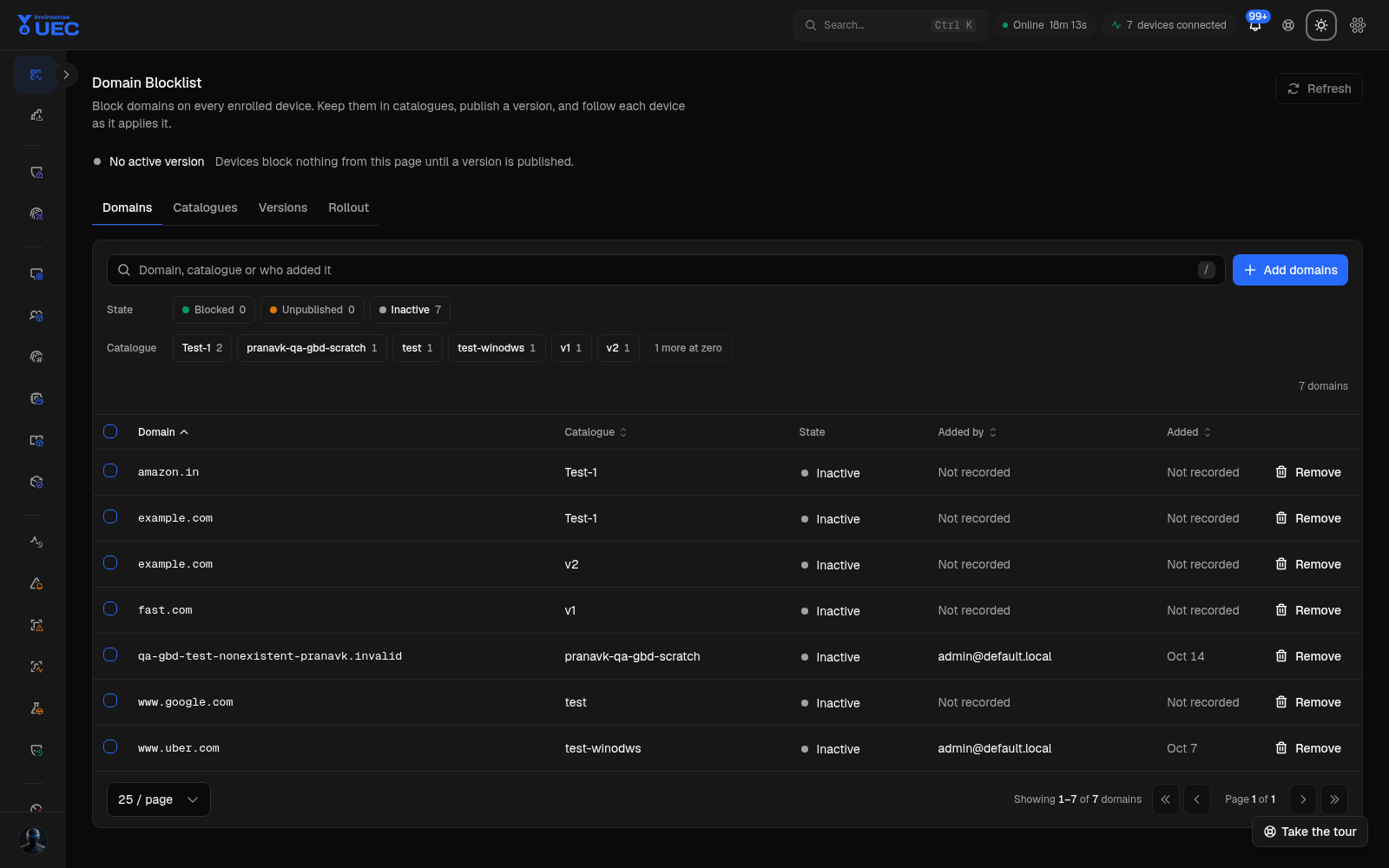
Task: Click the Take the tour button
Action: coord(1310,832)
